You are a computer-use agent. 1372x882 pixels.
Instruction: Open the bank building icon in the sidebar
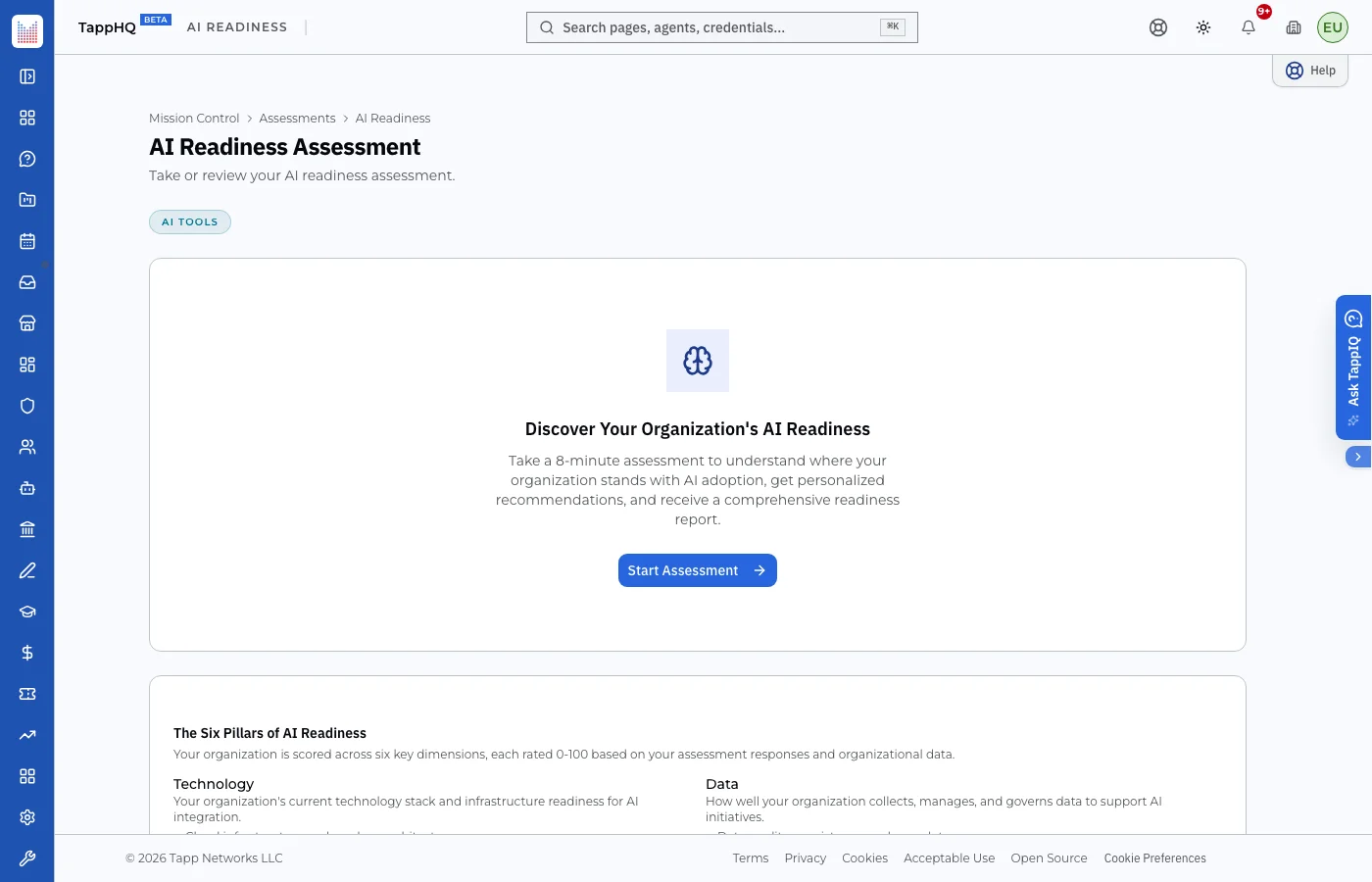[x=27, y=529]
